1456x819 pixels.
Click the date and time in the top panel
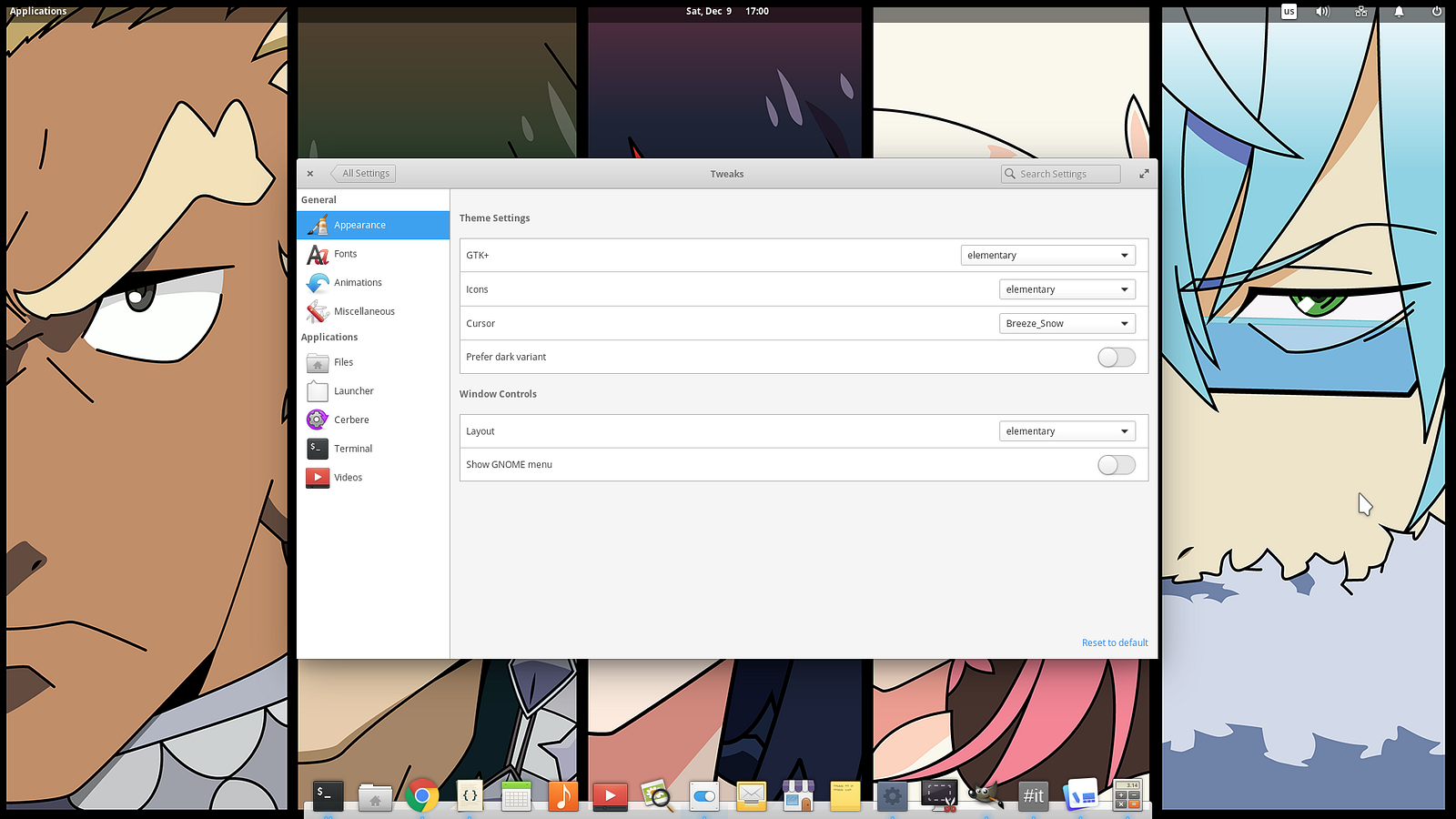point(727,12)
